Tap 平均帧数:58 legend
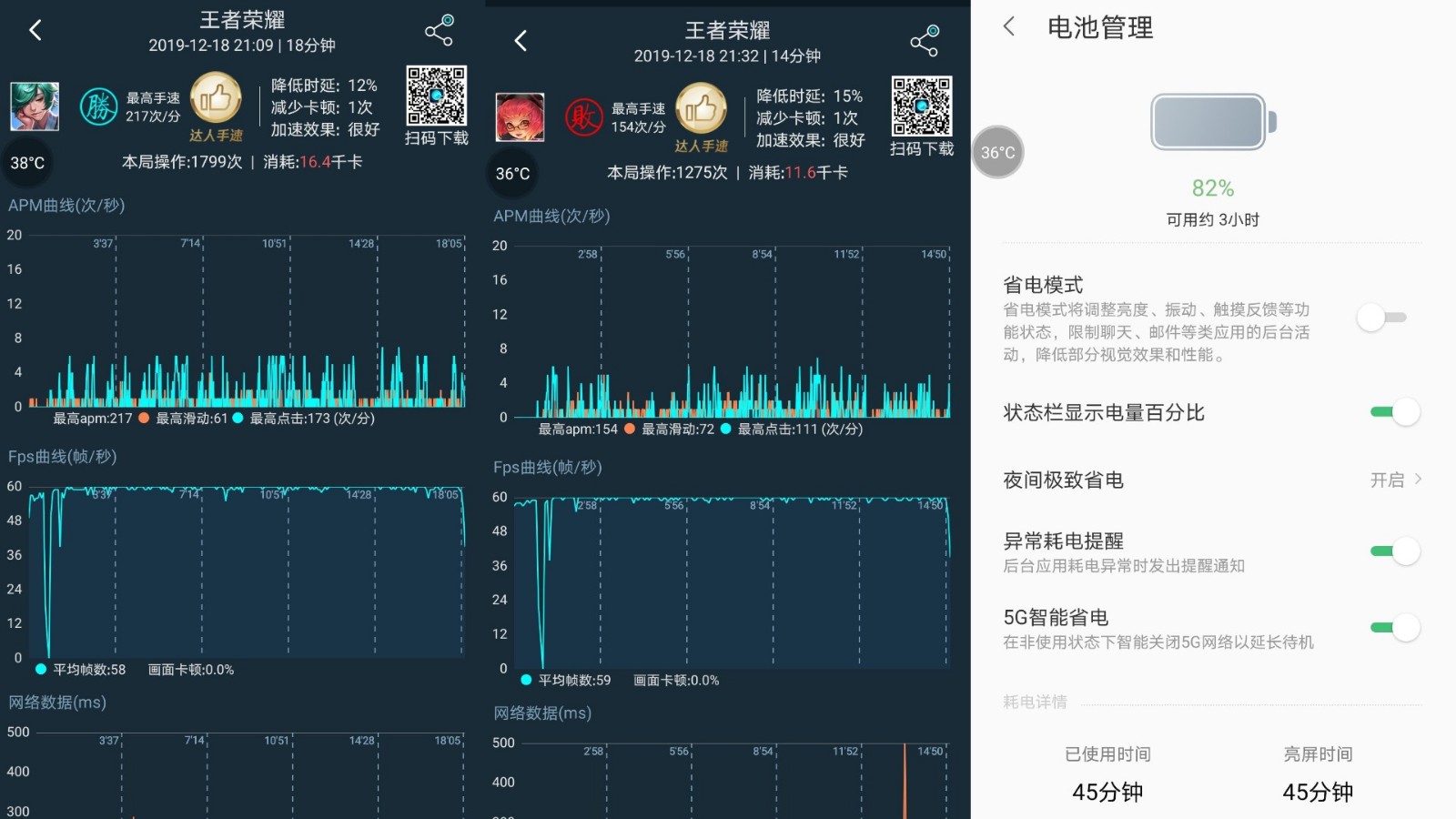This screenshot has height=819, width=1456. point(81,670)
